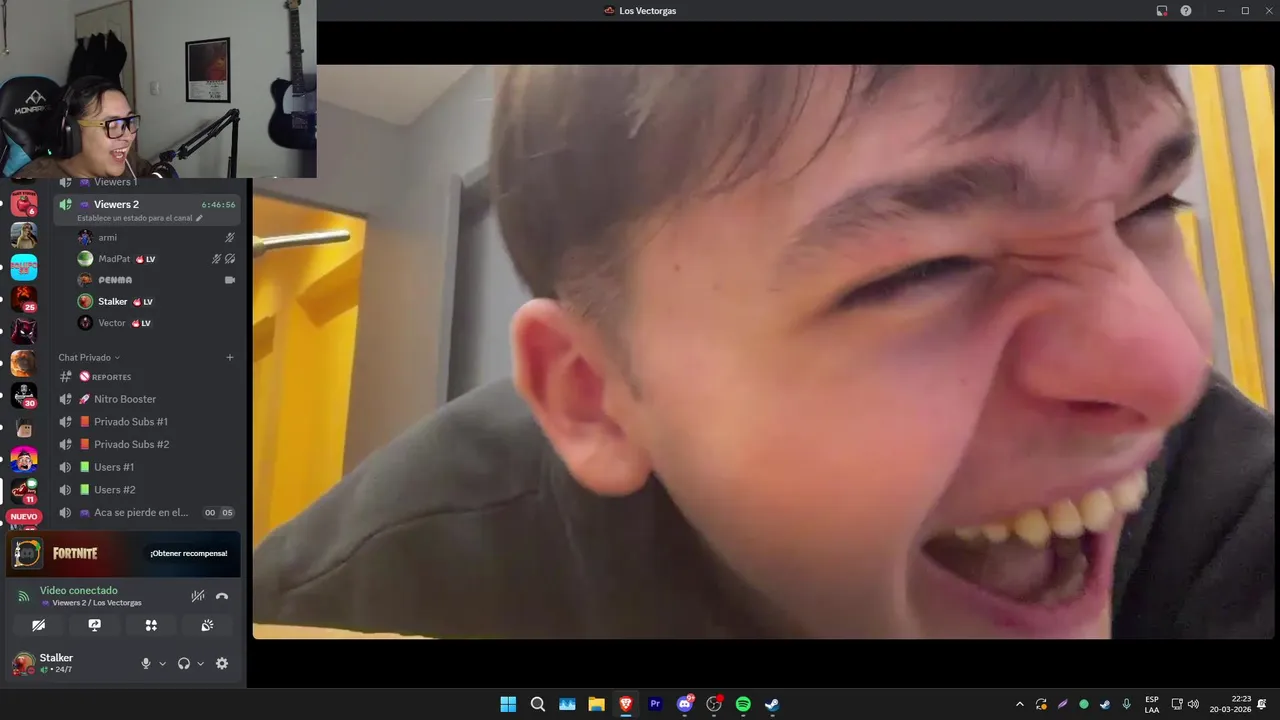Screen dimensions: 1280x720
Task: Open OBS Studio from taskbar
Action: coord(714,704)
